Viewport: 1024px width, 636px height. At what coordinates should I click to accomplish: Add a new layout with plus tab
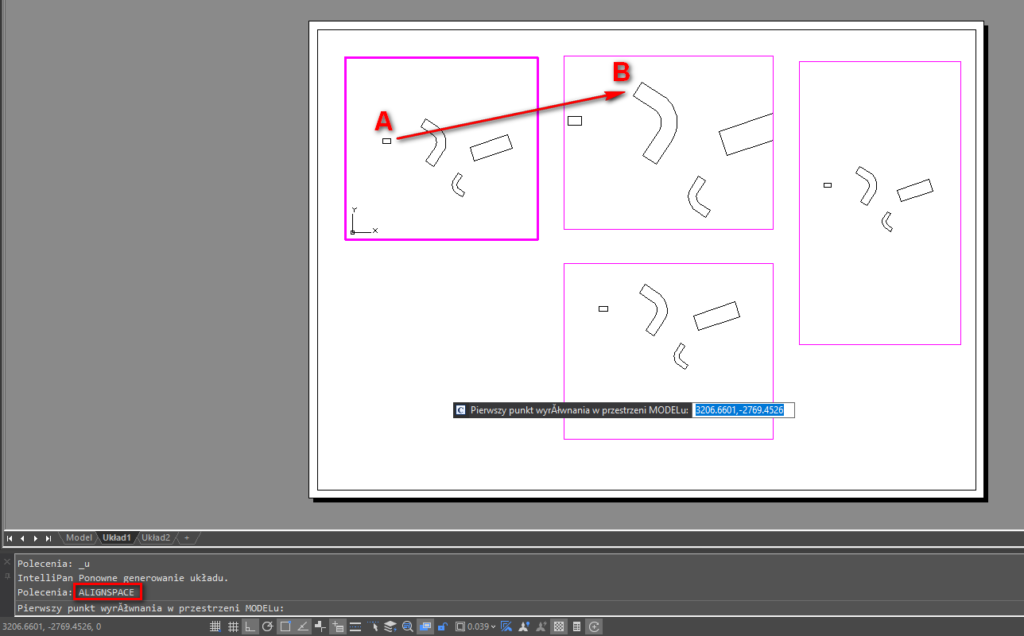pos(185,538)
